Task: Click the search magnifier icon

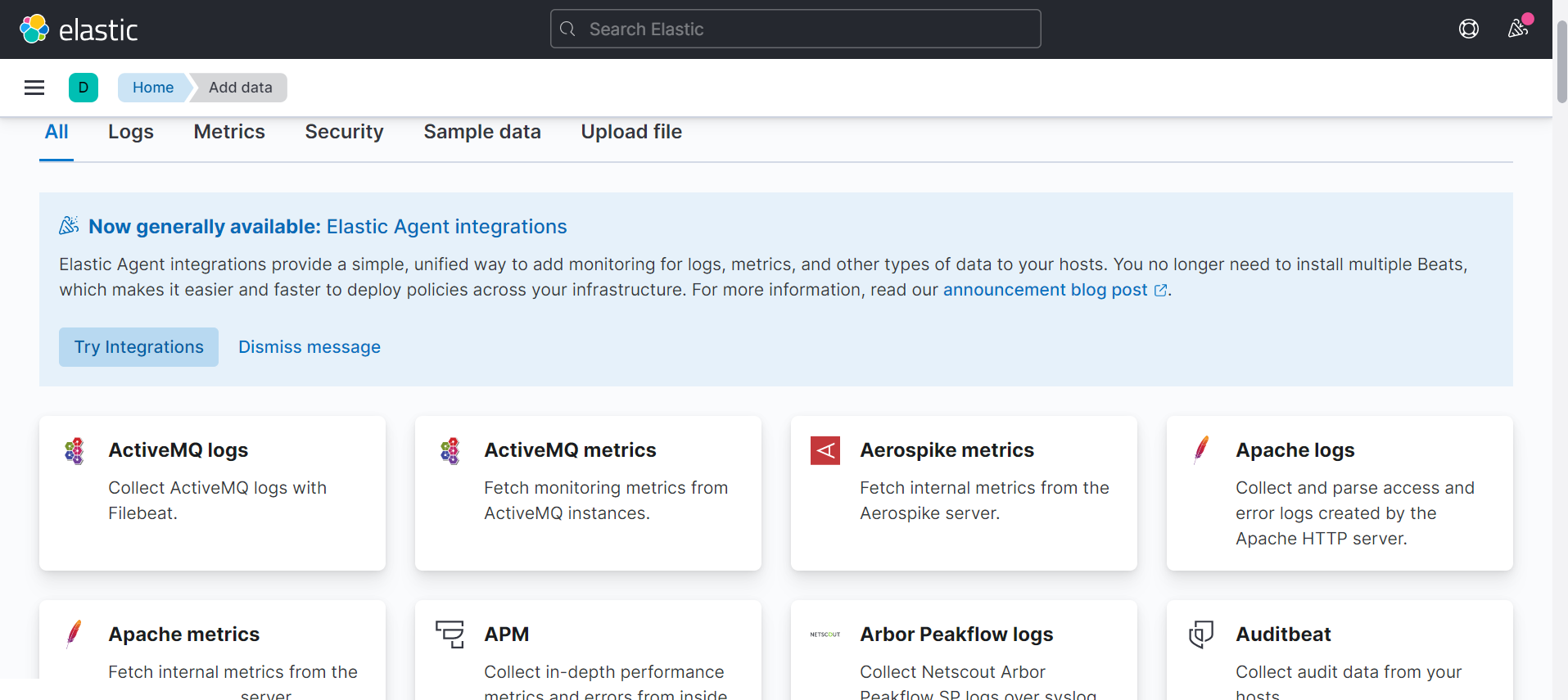Action: pos(567,29)
